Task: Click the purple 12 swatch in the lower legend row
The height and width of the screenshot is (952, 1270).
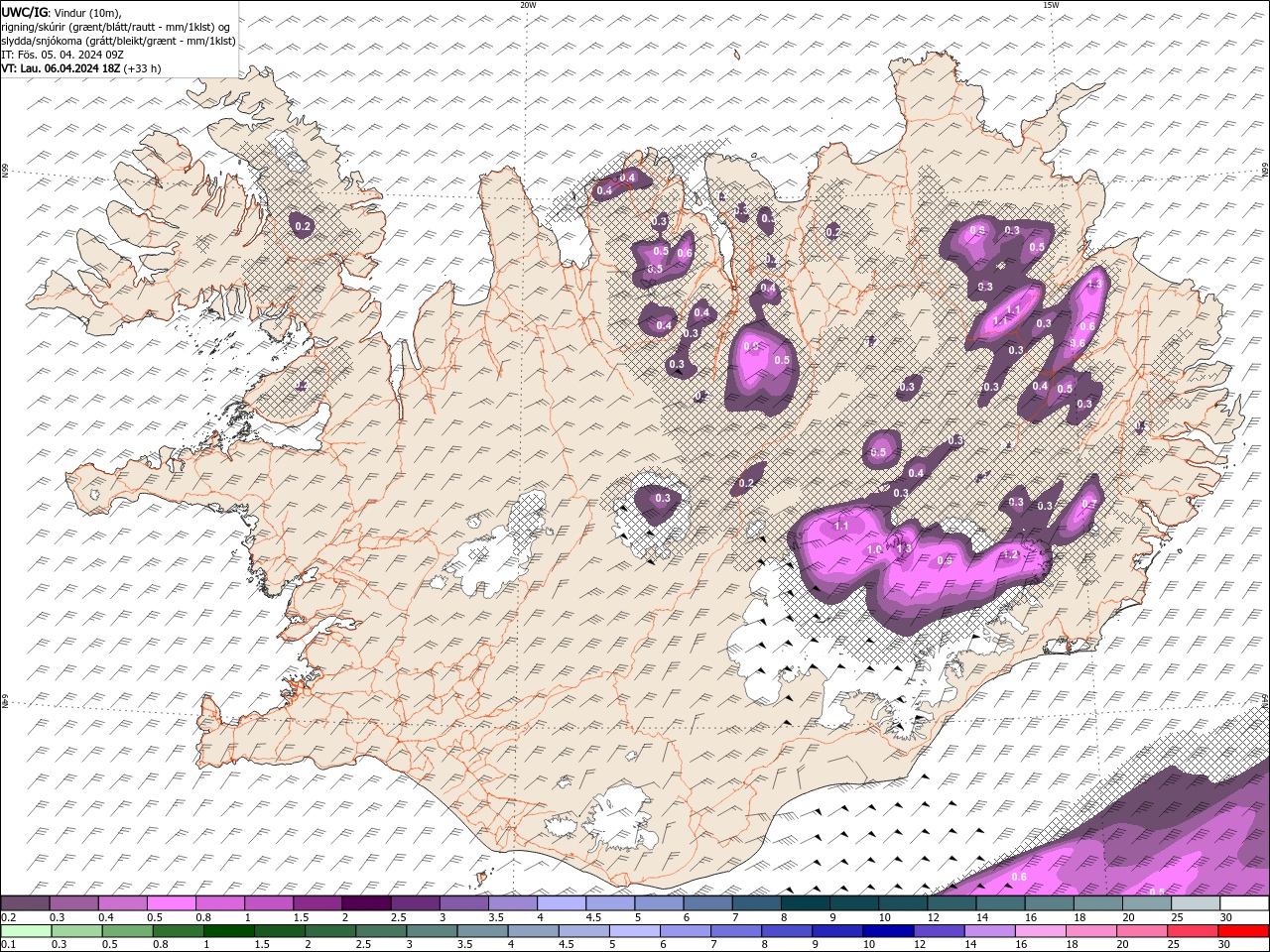Action: coord(940,931)
